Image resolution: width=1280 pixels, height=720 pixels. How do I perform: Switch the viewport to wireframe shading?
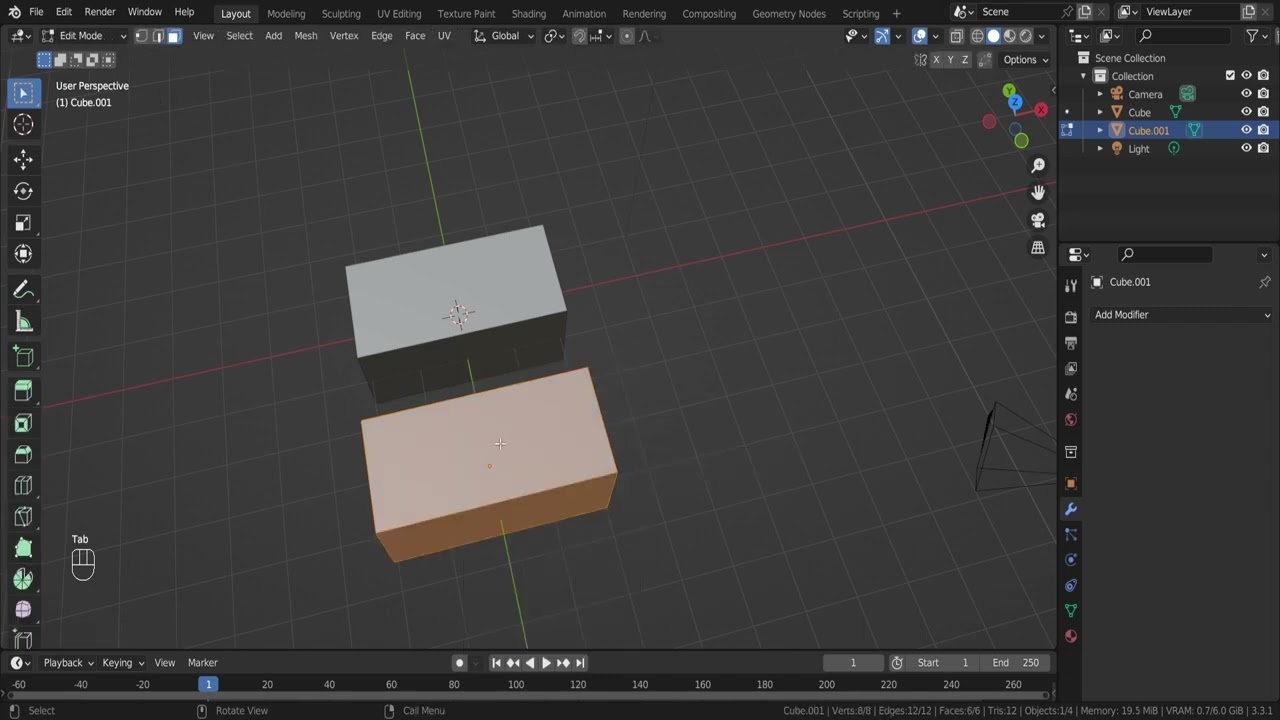click(x=978, y=36)
